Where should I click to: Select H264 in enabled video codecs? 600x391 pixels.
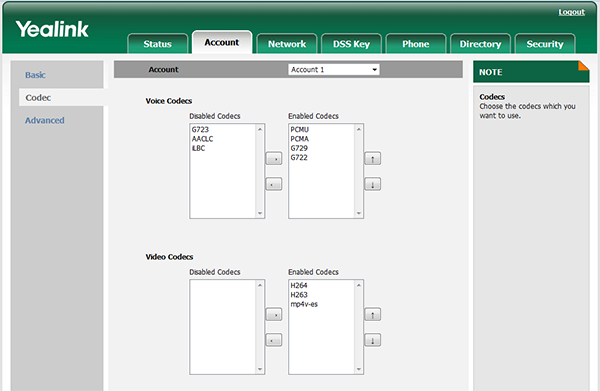point(321,285)
